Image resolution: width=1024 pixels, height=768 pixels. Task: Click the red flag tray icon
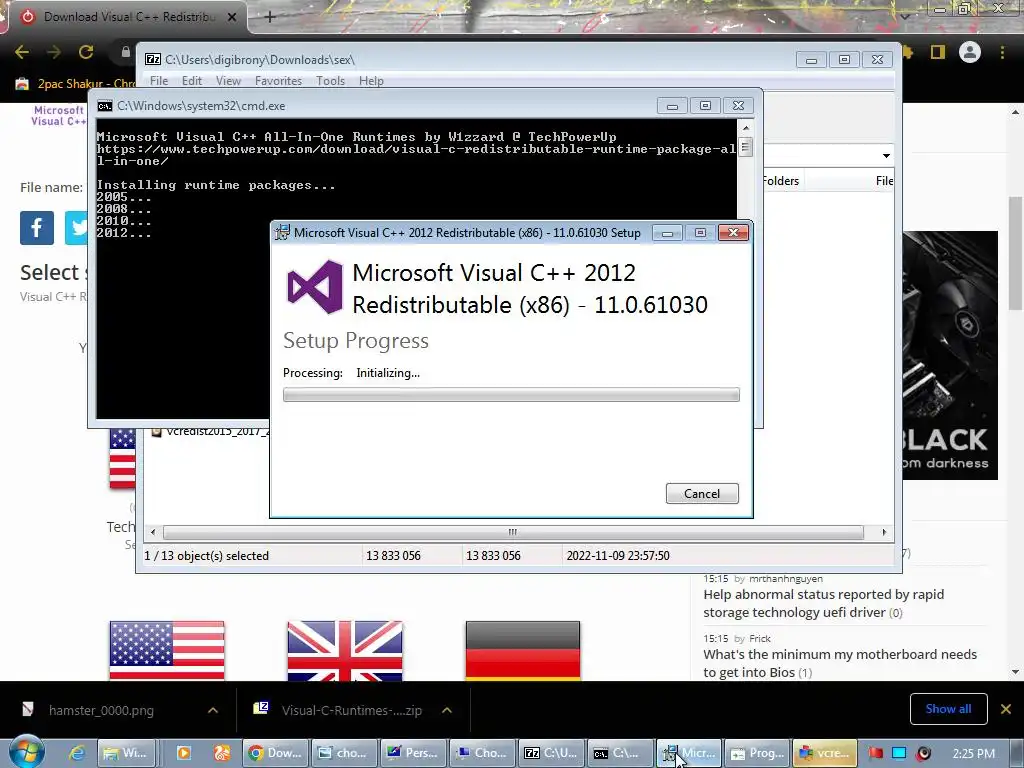(x=875, y=753)
